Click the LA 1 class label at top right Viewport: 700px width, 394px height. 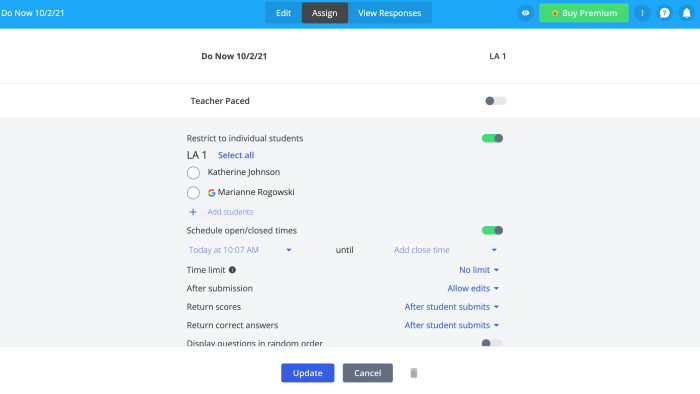click(x=497, y=56)
